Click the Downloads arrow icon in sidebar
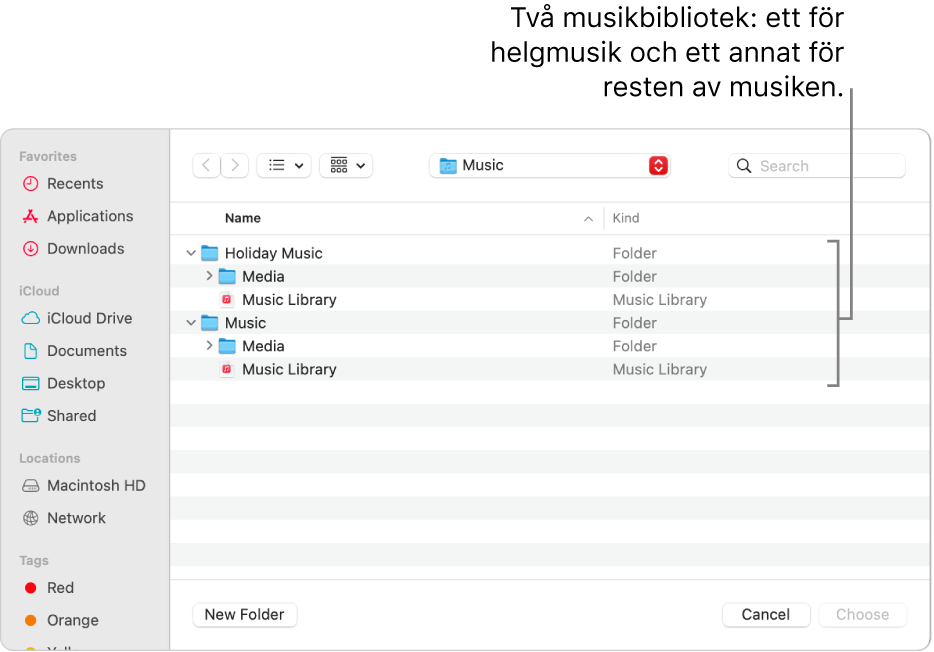This screenshot has height=652, width=934. pos(31,249)
